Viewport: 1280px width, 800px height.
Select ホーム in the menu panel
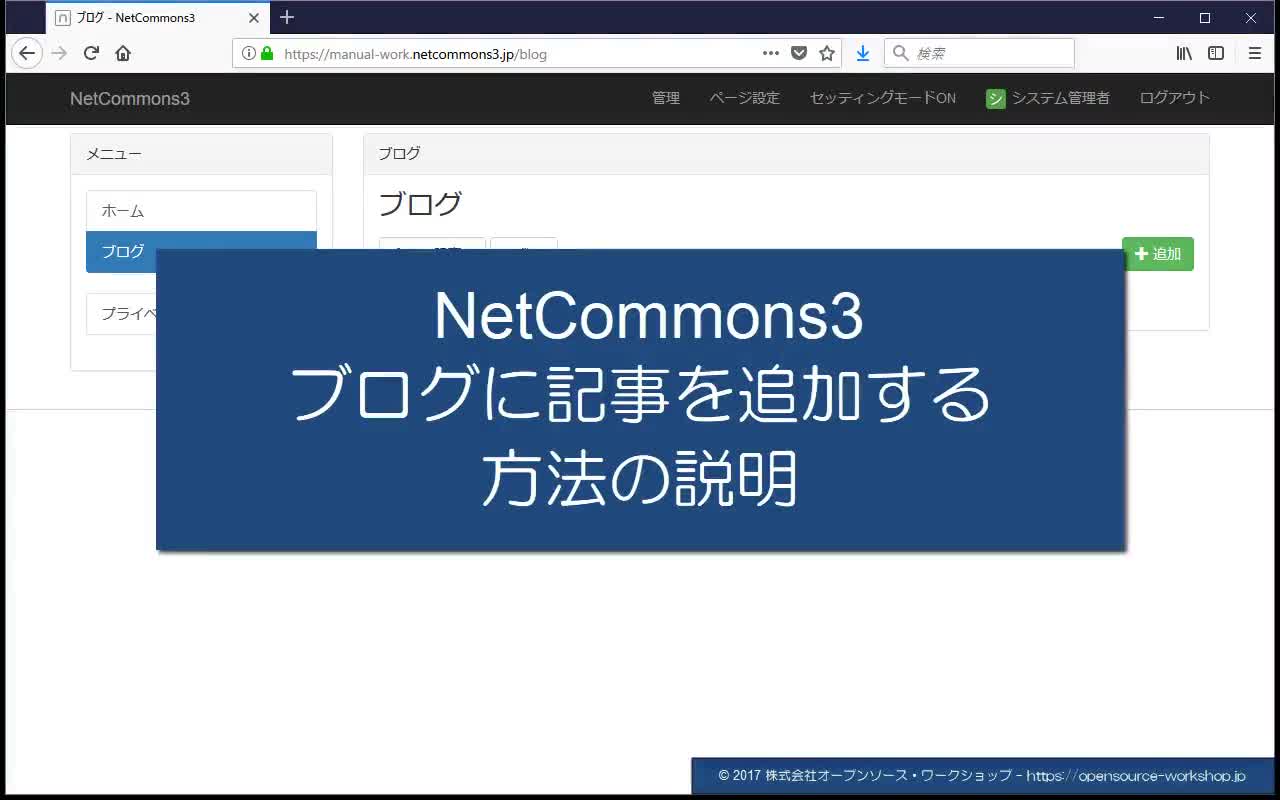click(x=201, y=211)
